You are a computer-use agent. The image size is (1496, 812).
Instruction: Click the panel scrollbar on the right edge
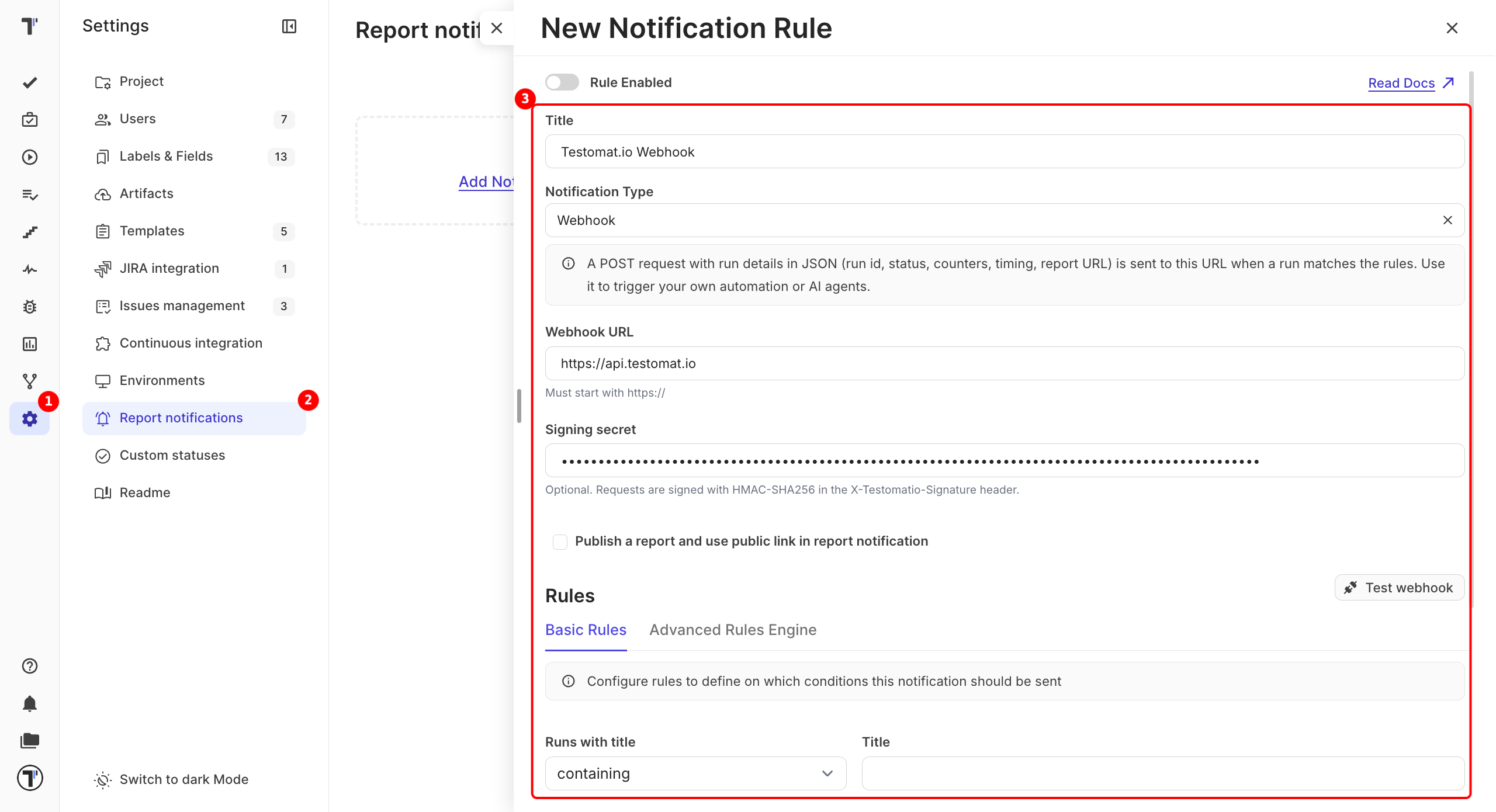1471,339
